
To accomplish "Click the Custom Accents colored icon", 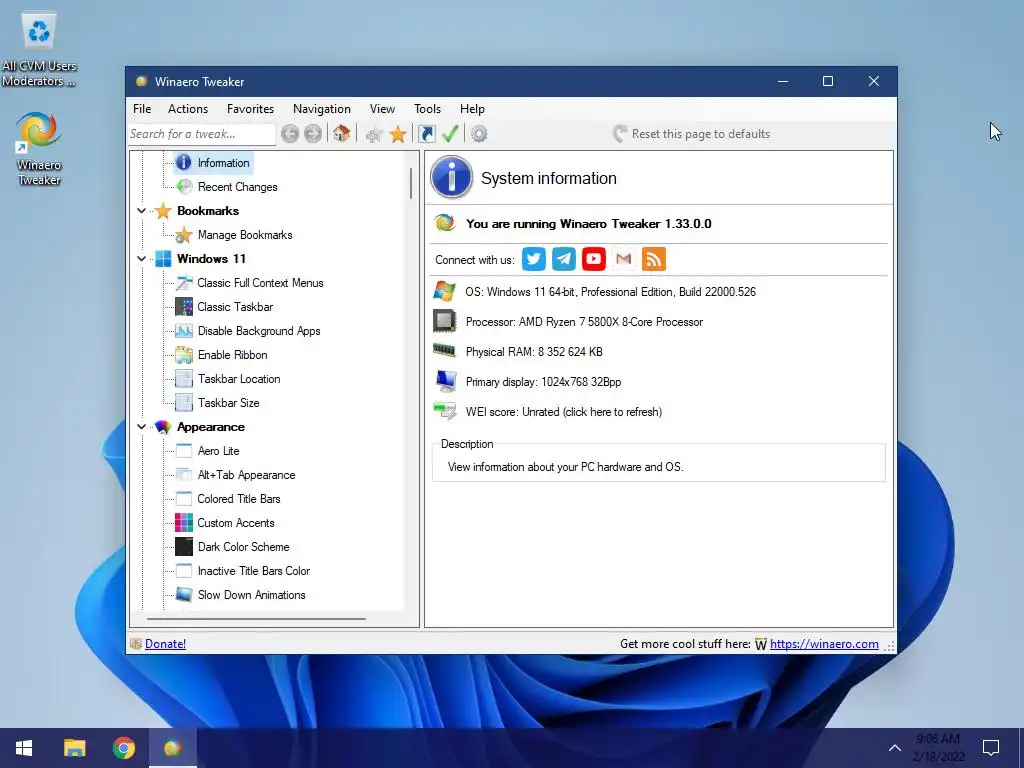I will point(184,522).
